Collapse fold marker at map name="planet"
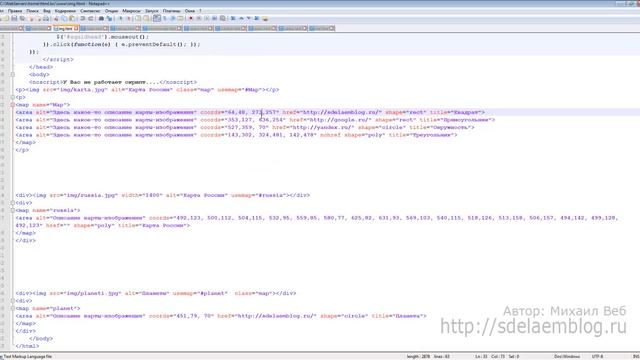640x360 pixels. pyautogui.click(x=13, y=308)
